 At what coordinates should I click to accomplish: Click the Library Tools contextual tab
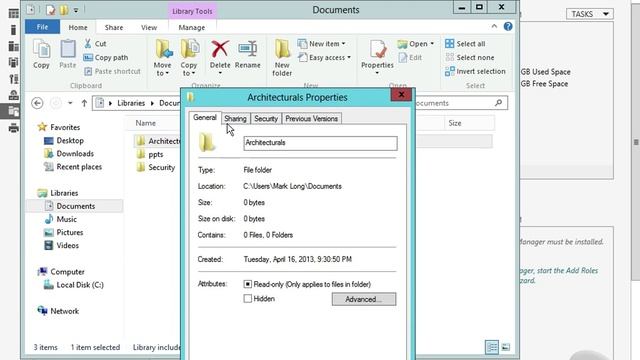coord(192,11)
